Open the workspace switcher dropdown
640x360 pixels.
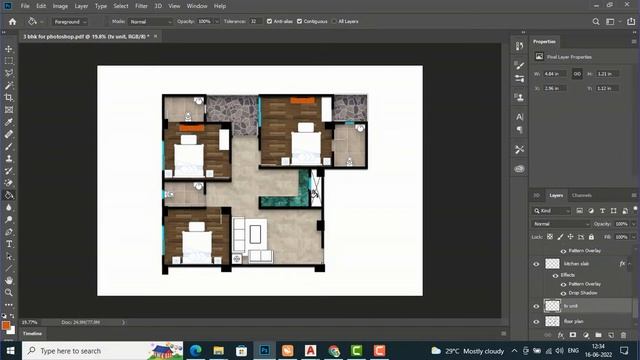coord(613,22)
